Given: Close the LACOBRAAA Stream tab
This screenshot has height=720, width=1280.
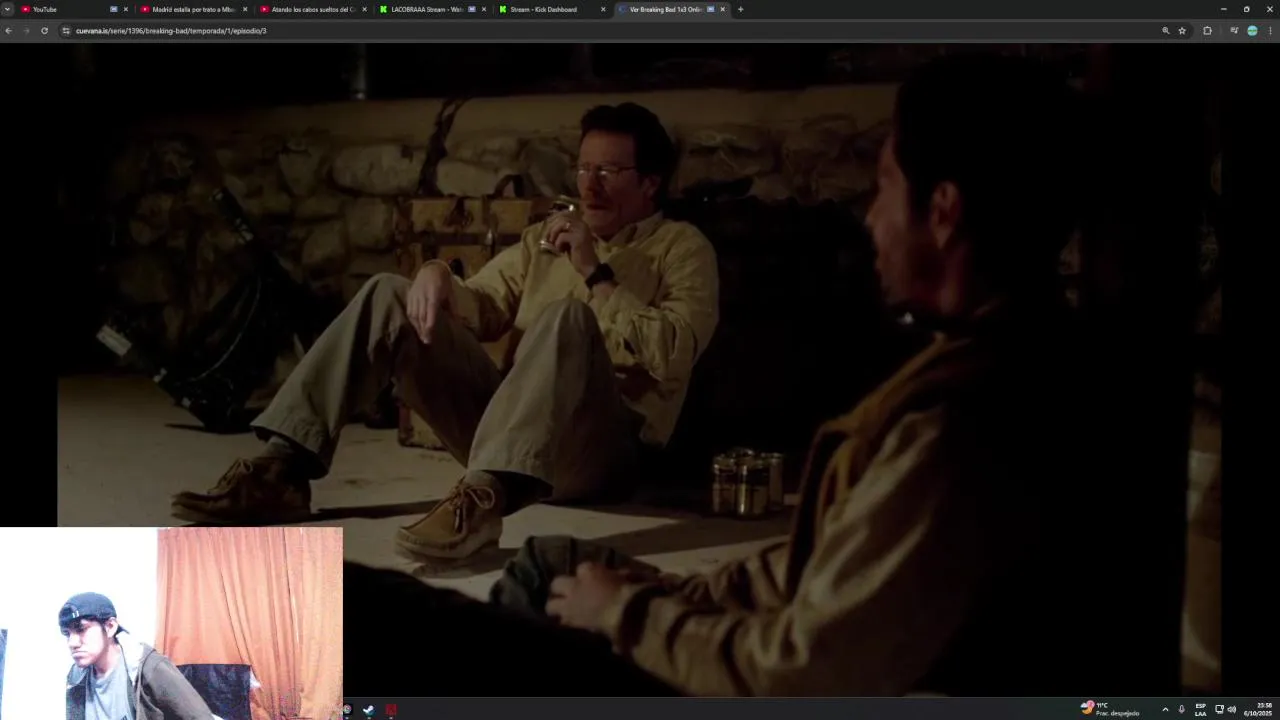Looking at the screenshot, I should point(484,9).
